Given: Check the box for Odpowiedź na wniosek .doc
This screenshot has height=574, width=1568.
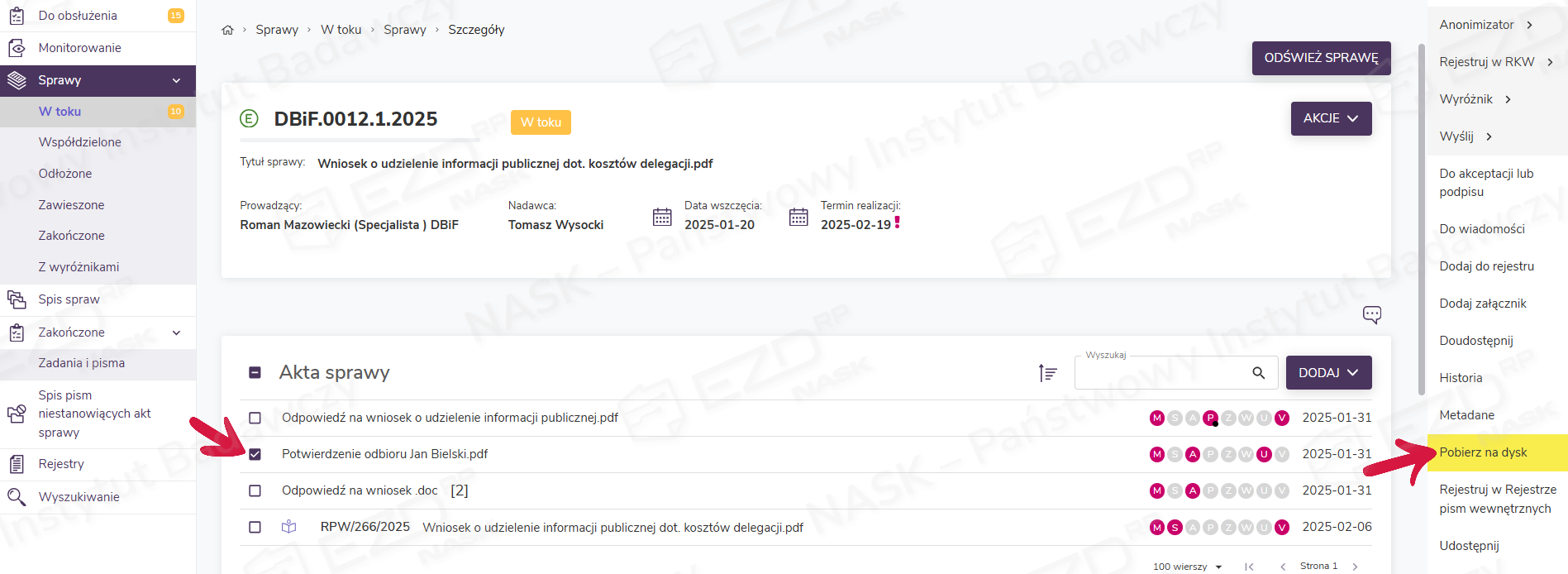Looking at the screenshot, I should pos(255,490).
